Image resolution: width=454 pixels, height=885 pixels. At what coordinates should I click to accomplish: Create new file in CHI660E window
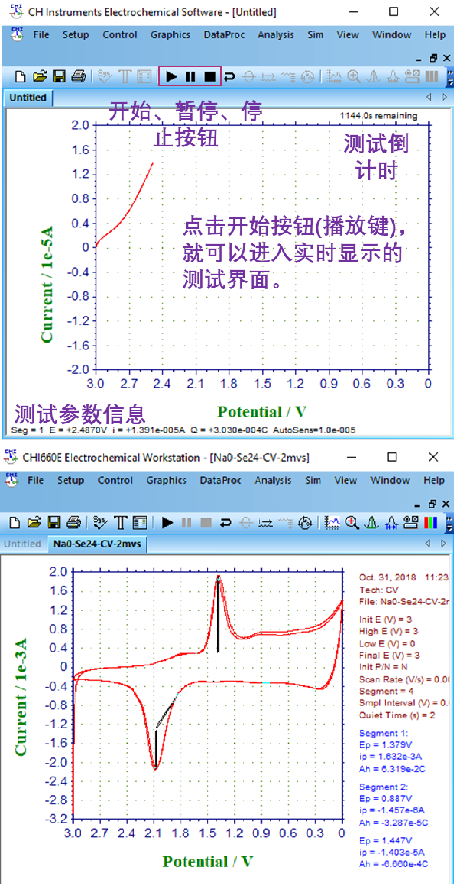(x=17, y=523)
